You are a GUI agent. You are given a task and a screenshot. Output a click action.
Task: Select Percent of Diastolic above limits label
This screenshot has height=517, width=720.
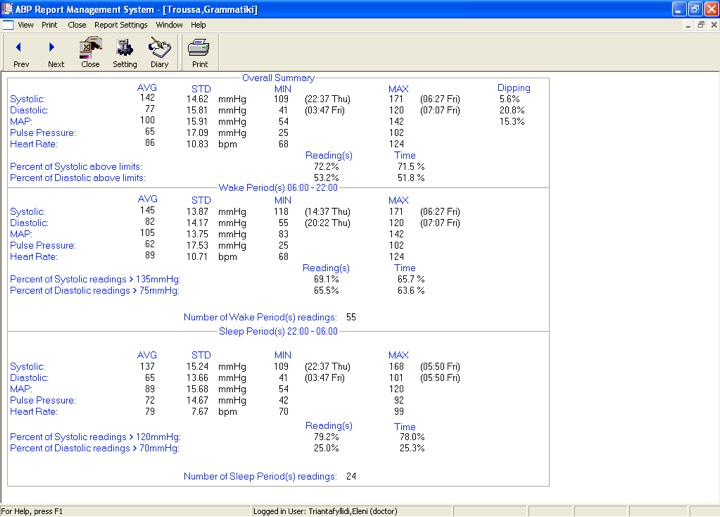coord(78,178)
